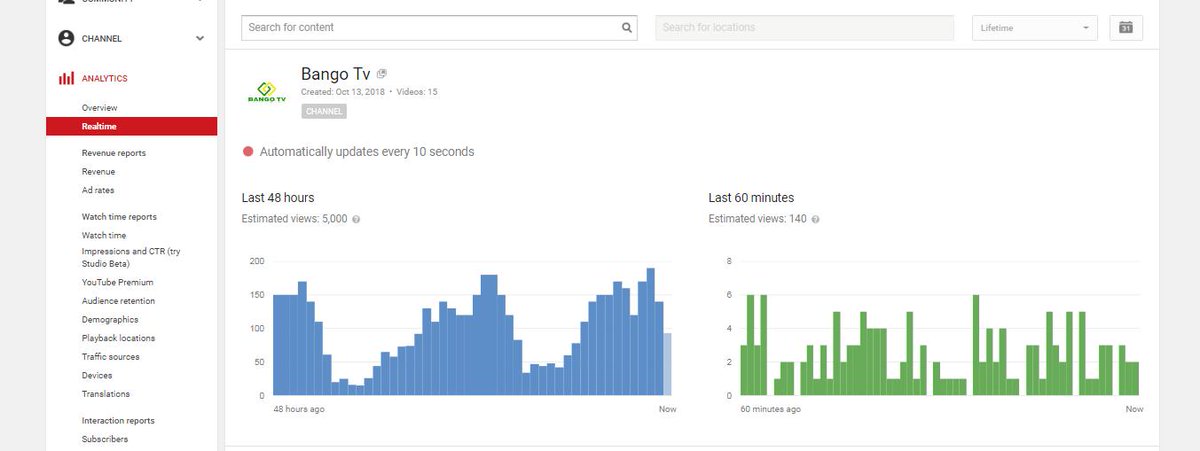Viewport: 1200px width, 451px height.
Task: Open the Revenue report
Action: 98,171
